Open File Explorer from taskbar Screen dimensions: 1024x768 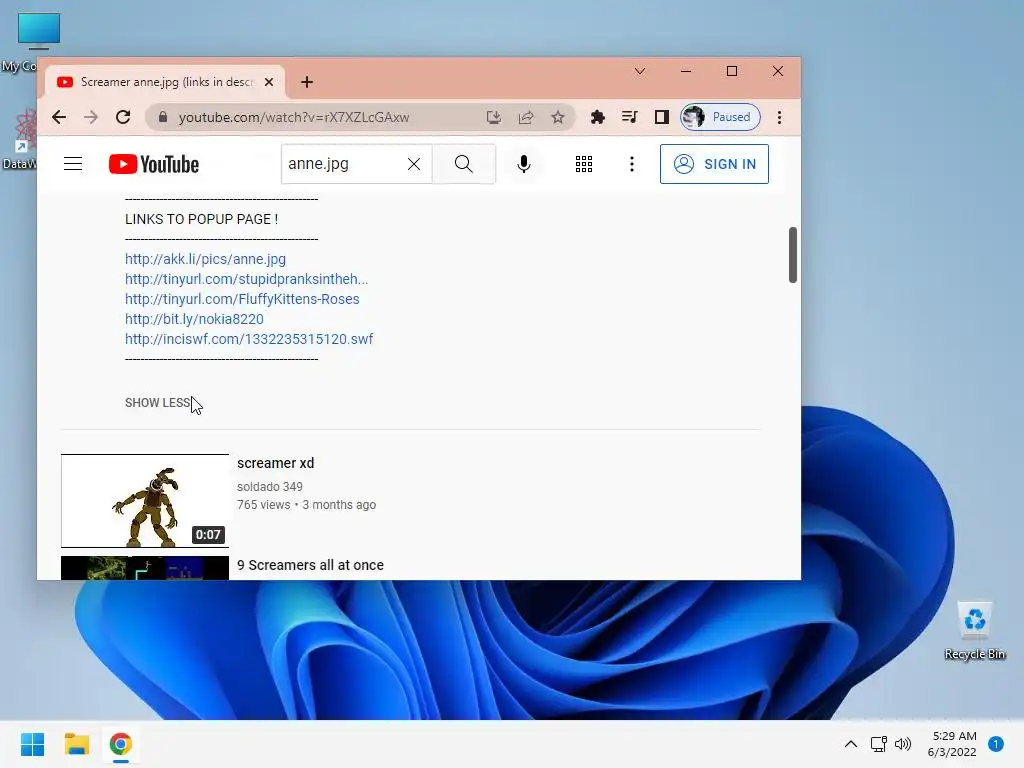click(76, 744)
